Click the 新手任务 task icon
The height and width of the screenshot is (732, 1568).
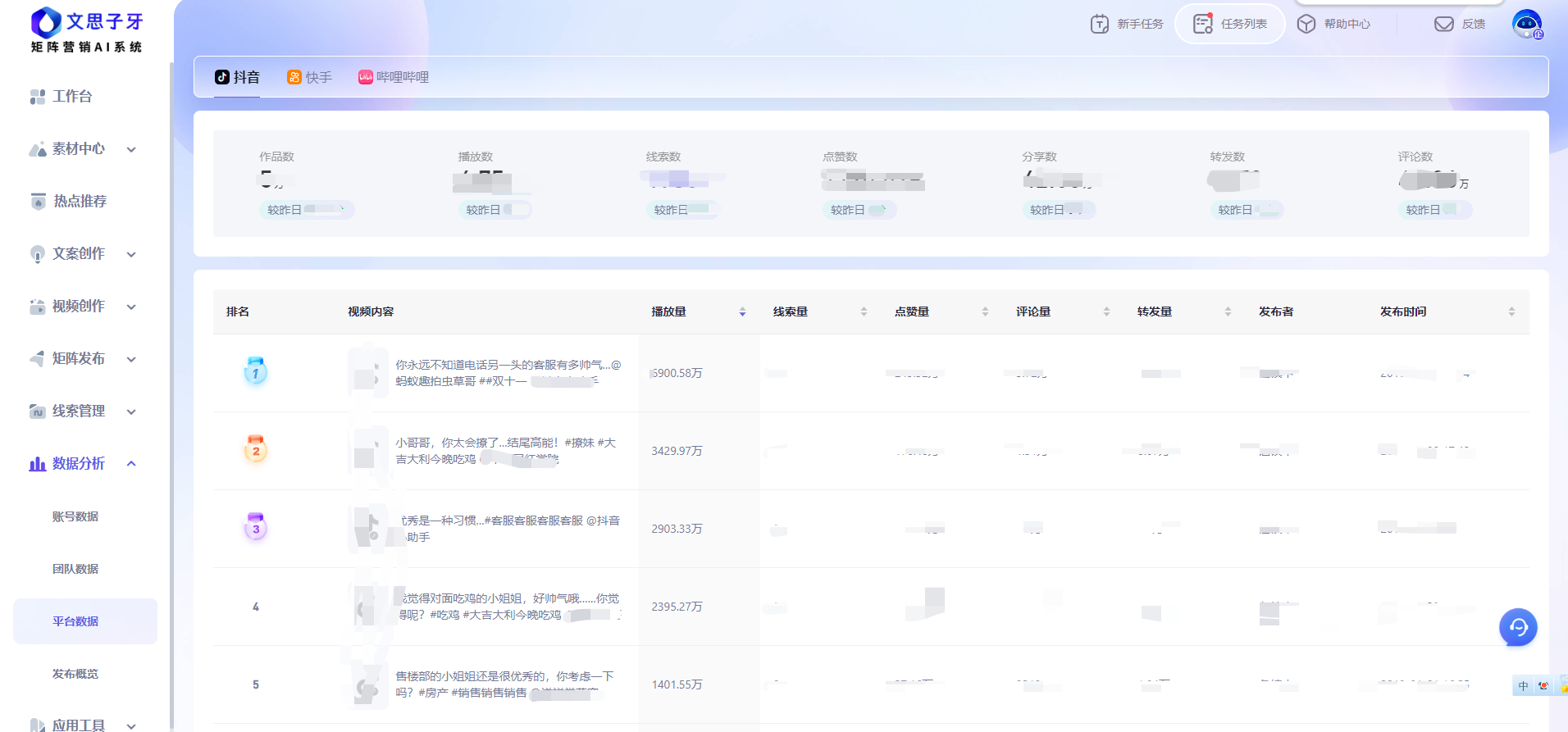(x=1100, y=24)
